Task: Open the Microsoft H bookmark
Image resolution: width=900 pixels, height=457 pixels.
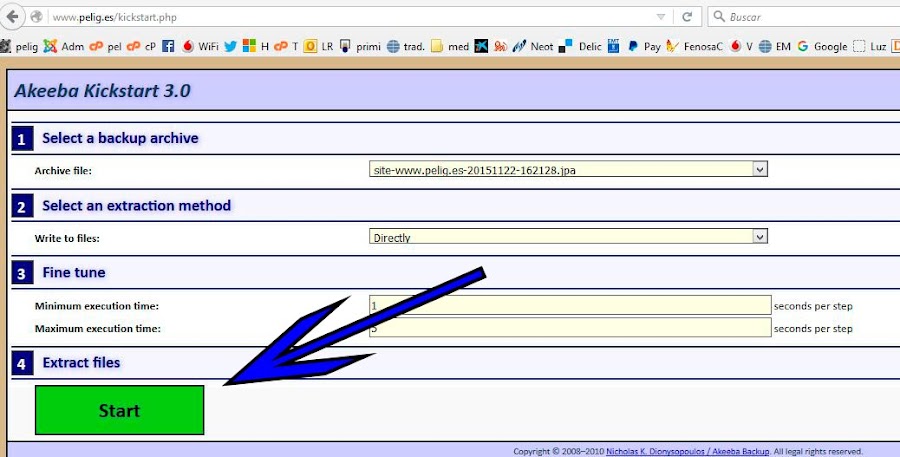Action: tap(255, 47)
